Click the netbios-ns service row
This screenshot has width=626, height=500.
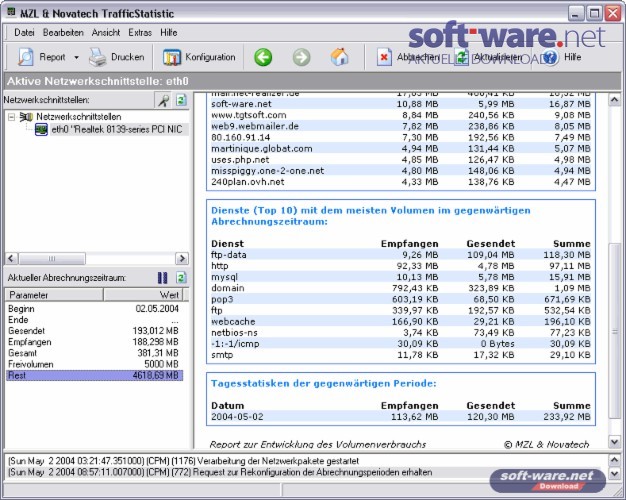pyautogui.click(x=400, y=332)
